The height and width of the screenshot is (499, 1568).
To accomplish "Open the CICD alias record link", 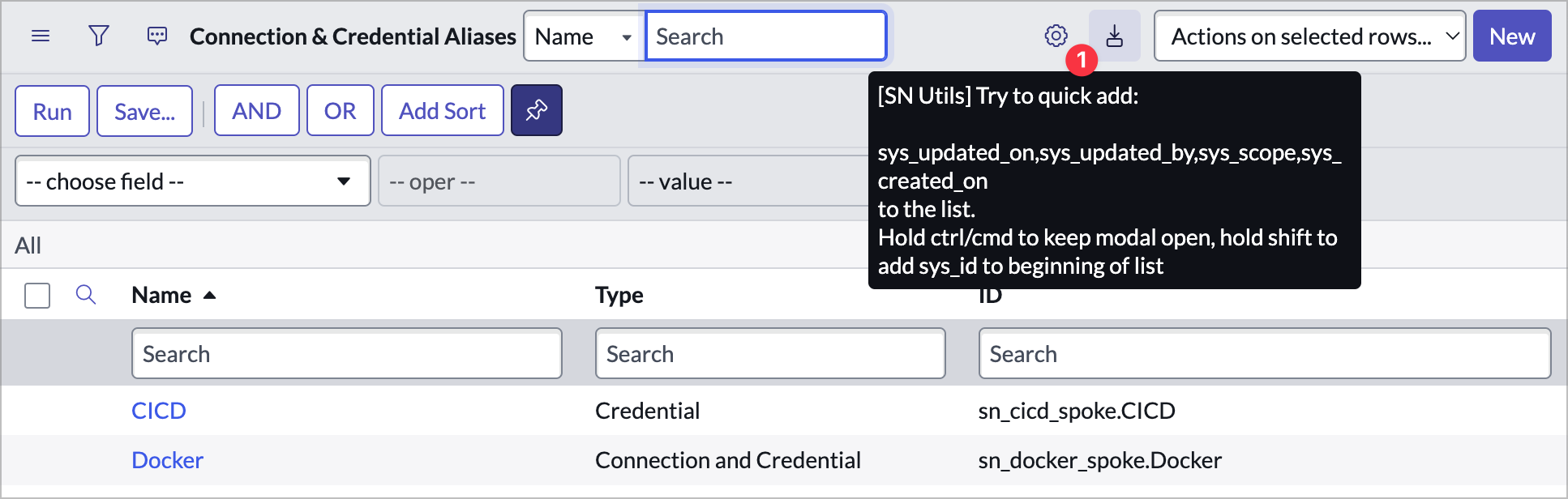I will coord(159,411).
